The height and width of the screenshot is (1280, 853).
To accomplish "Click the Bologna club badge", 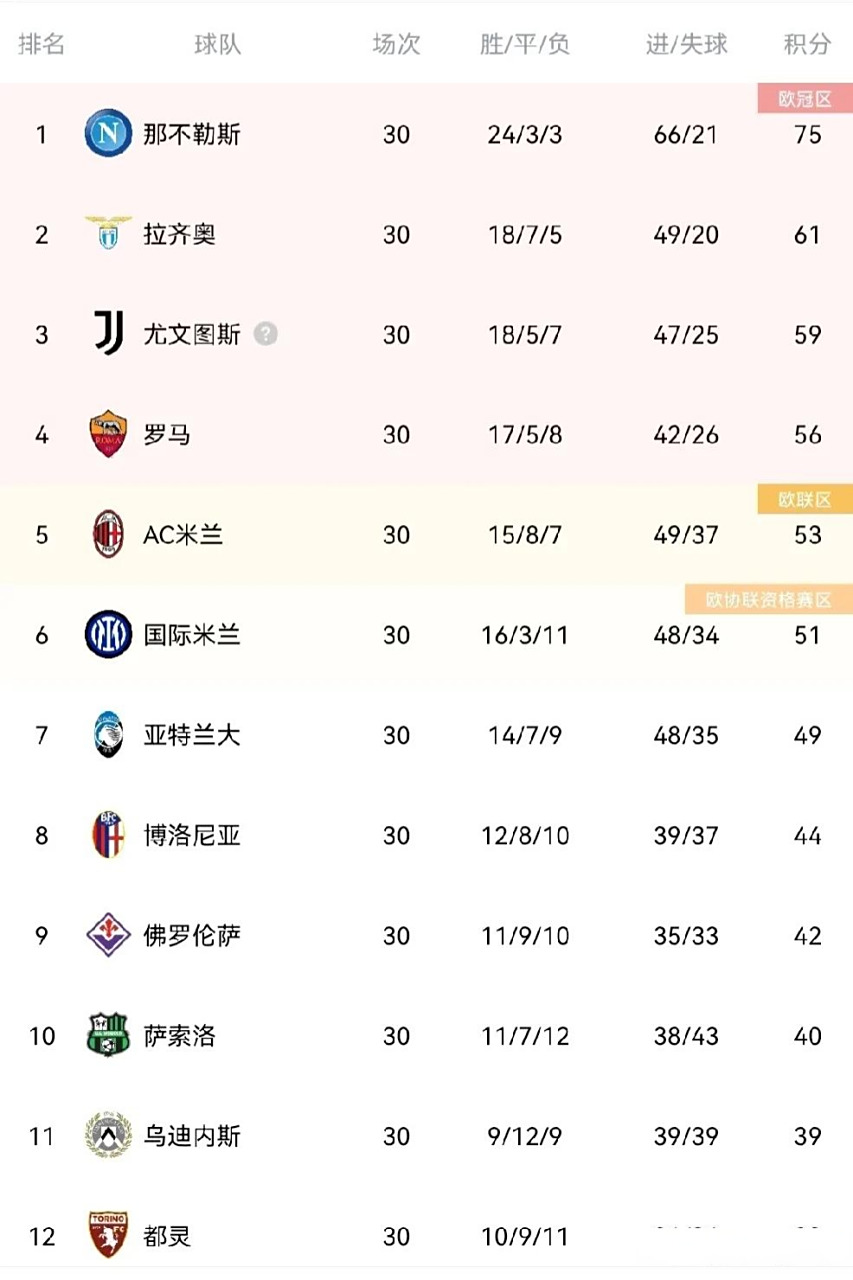I will 107,835.
